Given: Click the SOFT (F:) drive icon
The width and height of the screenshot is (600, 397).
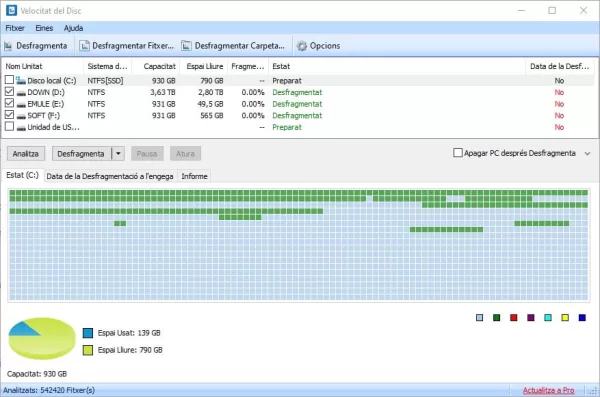Looking at the screenshot, I should tap(21, 116).
